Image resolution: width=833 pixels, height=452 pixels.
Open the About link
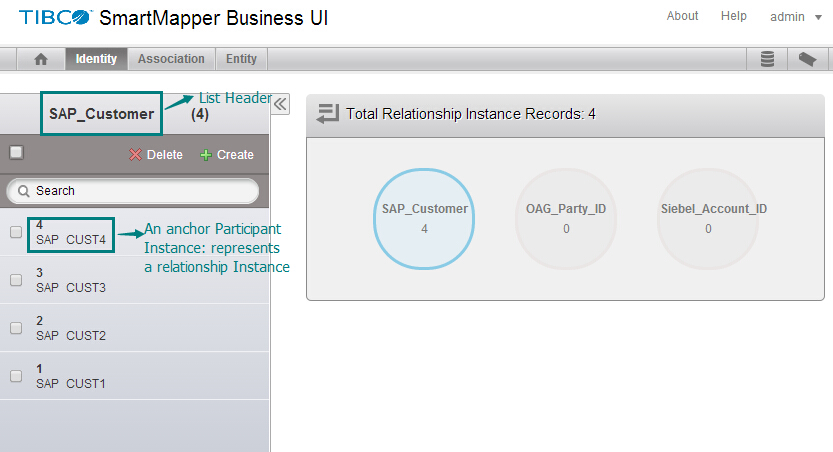tap(683, 16)
